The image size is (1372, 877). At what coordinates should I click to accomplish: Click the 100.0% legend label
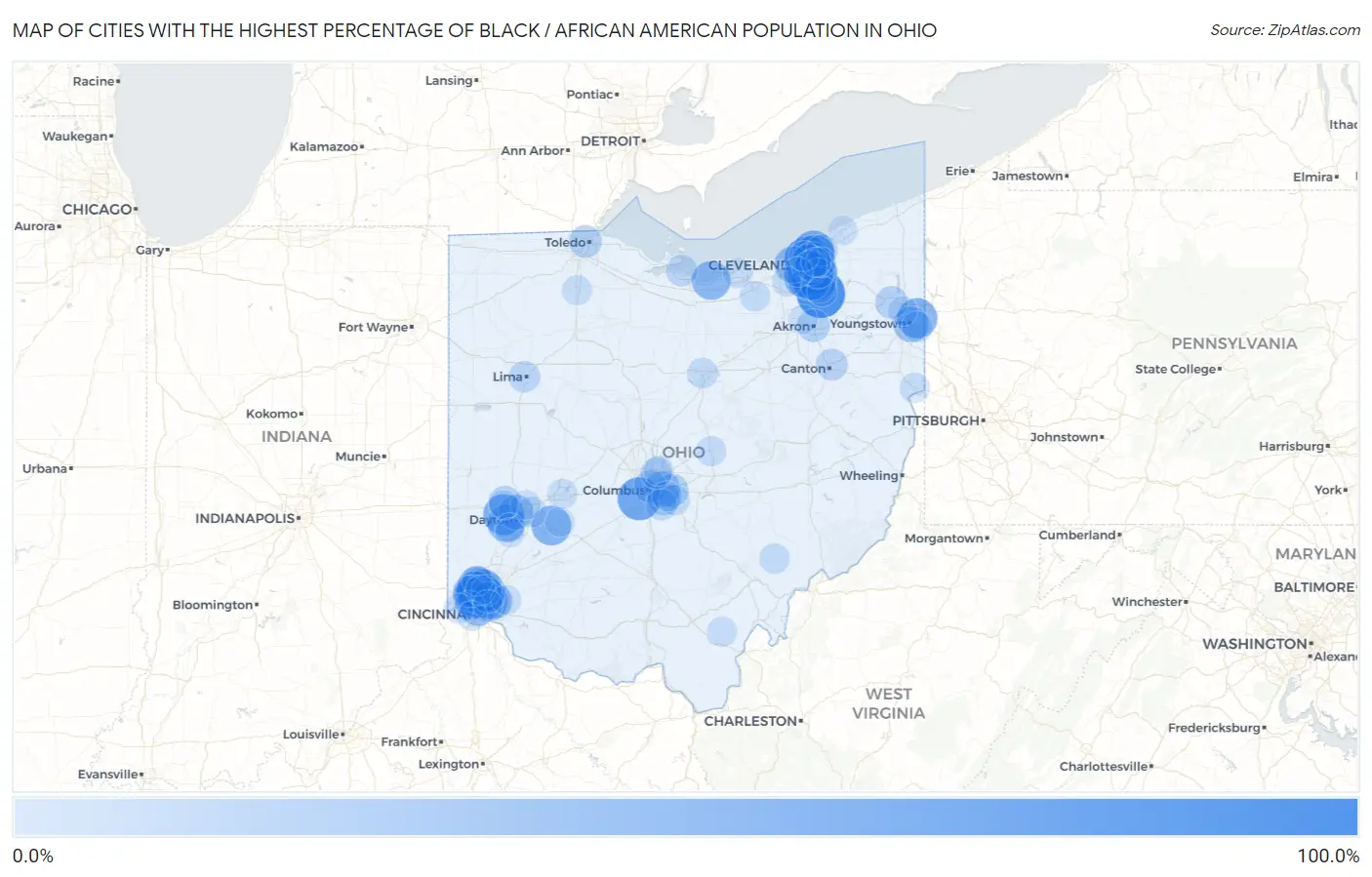(1328, 856)
